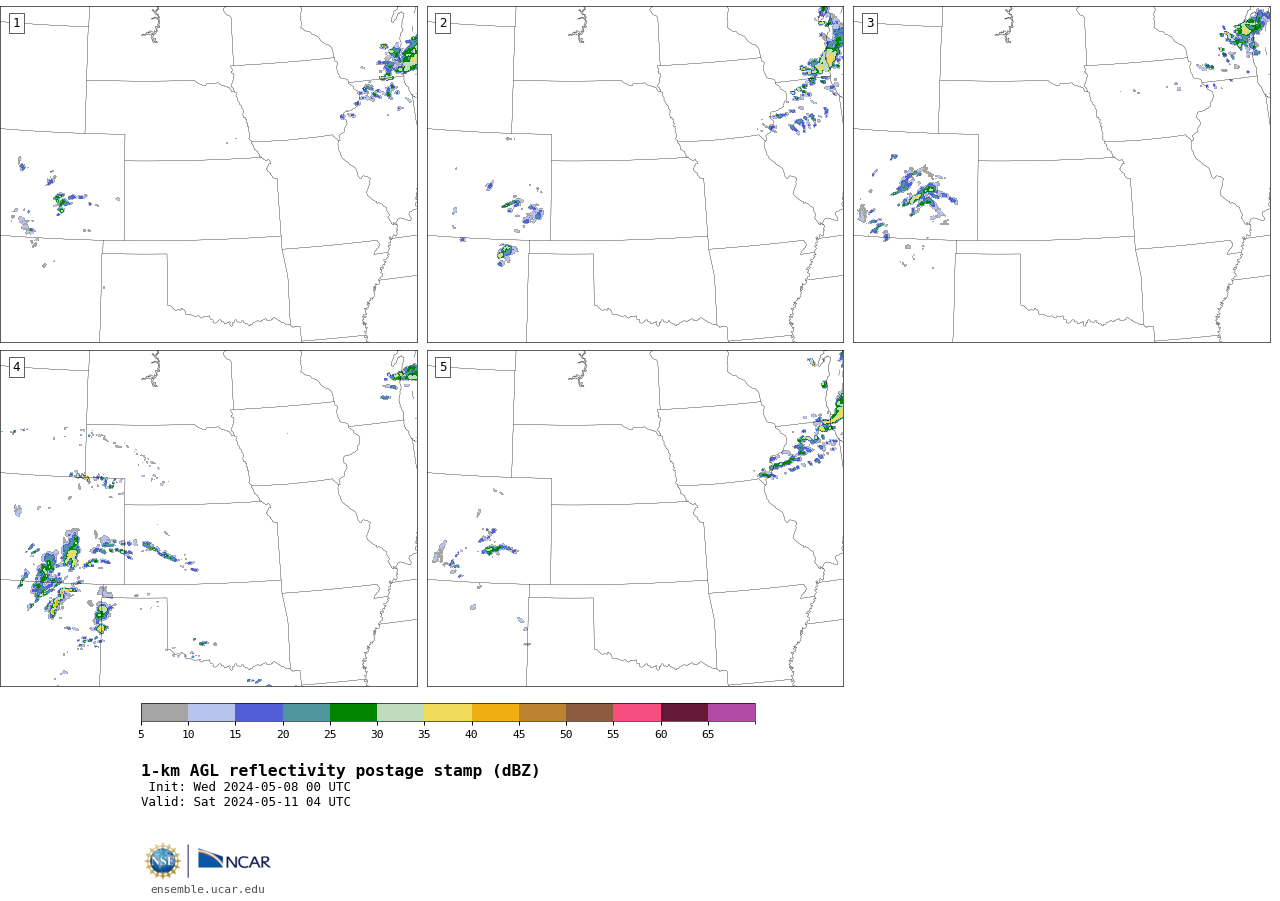Click the 'Valid: Sat 2024-05-11 04 UTC' text
Viewport: 1280px width, 901px height.
[246, 802]
